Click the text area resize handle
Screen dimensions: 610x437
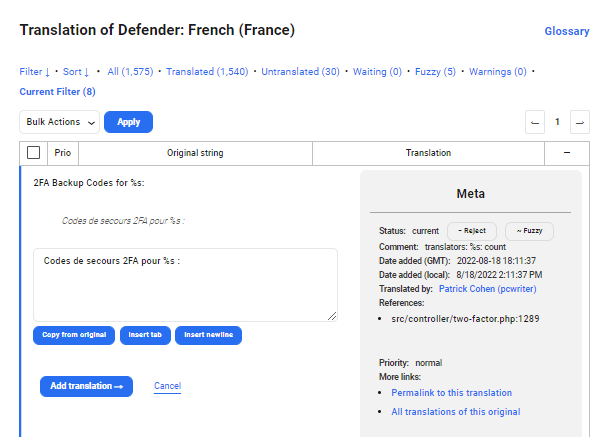[x=332, y=316]
